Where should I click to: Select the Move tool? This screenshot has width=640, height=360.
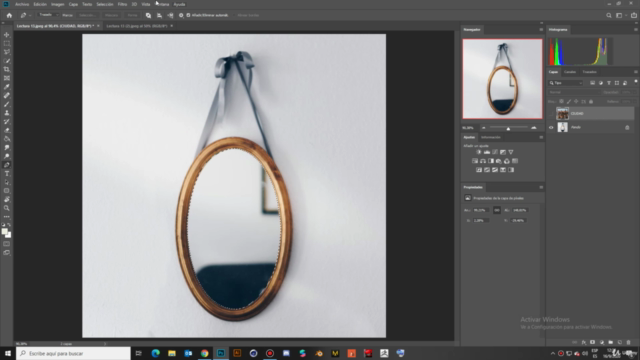[x=7, y=35]
